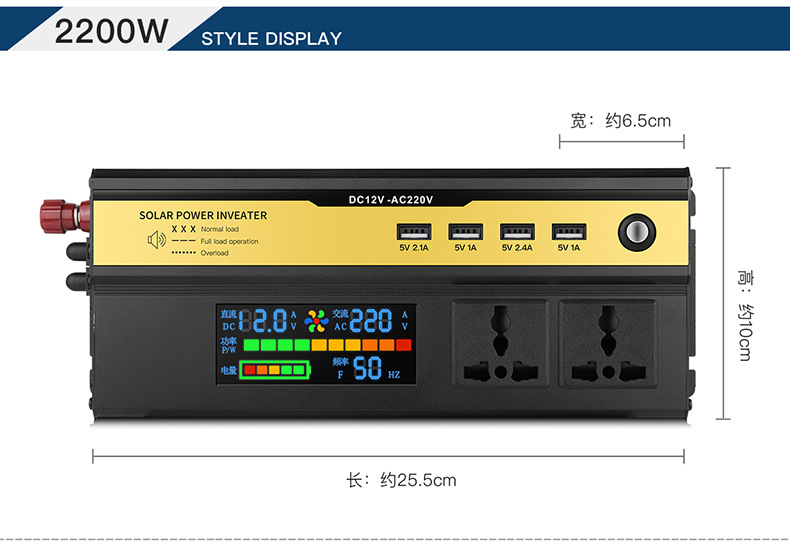
Task: Click the 约25.5cm length label
Action: point(418,480)
